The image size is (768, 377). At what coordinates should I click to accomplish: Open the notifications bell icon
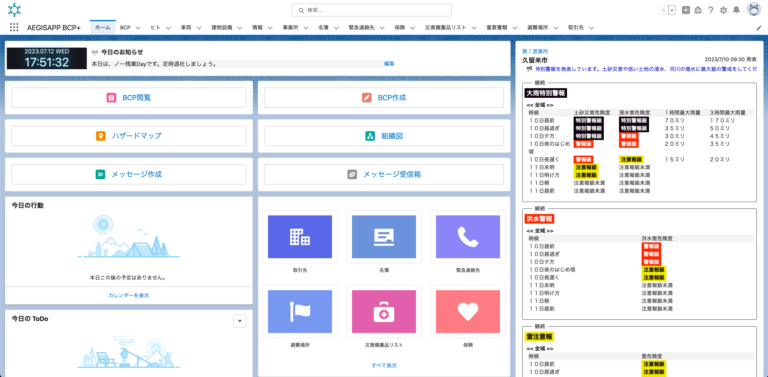click(735, 10)
